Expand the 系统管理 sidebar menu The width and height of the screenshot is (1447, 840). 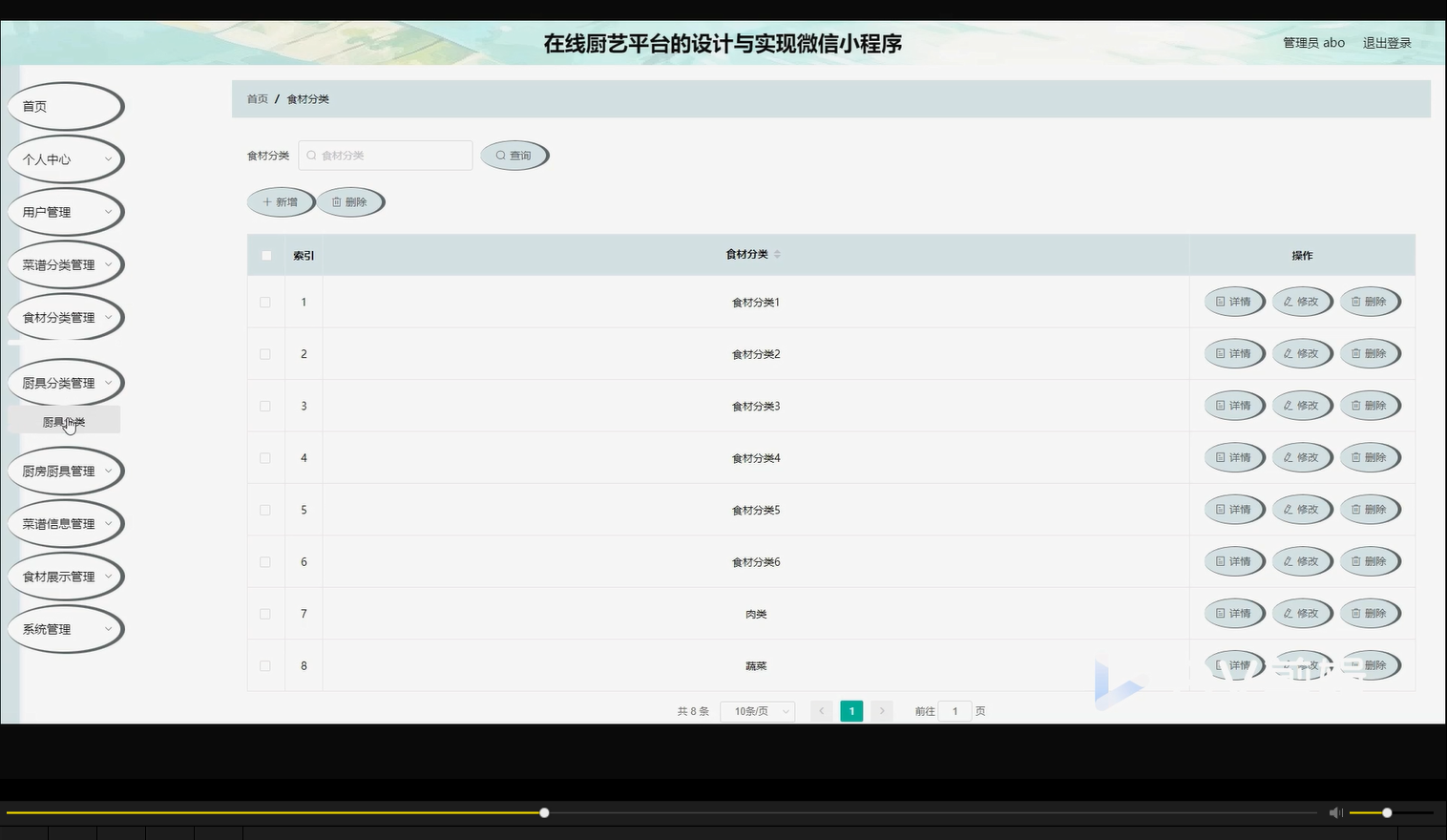pos(66,629)
